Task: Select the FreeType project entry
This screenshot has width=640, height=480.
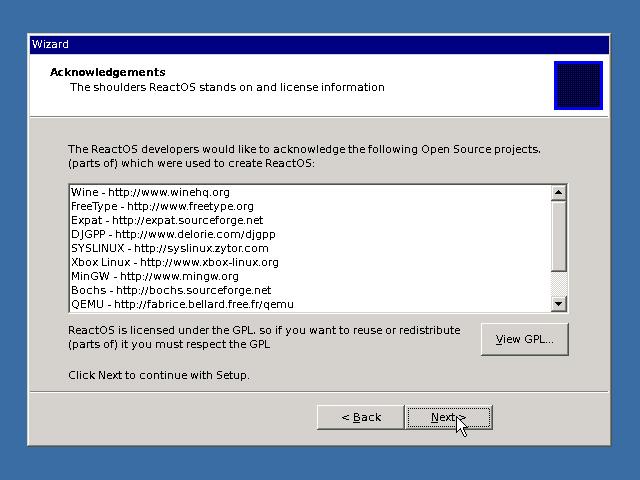Action: click(x=162, y=206)
